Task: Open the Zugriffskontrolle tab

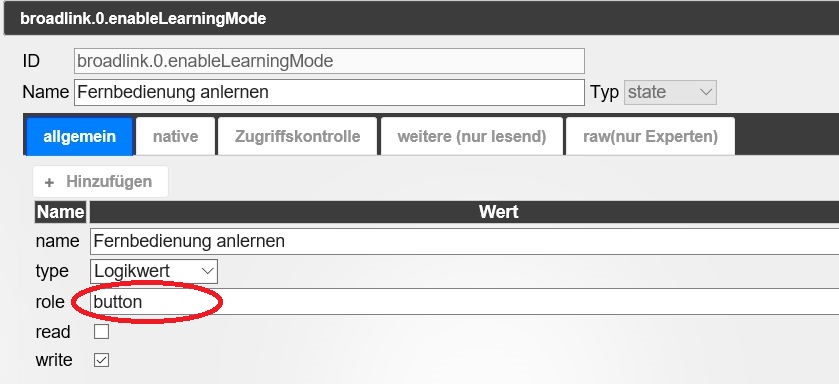Action: pos(298,136)
